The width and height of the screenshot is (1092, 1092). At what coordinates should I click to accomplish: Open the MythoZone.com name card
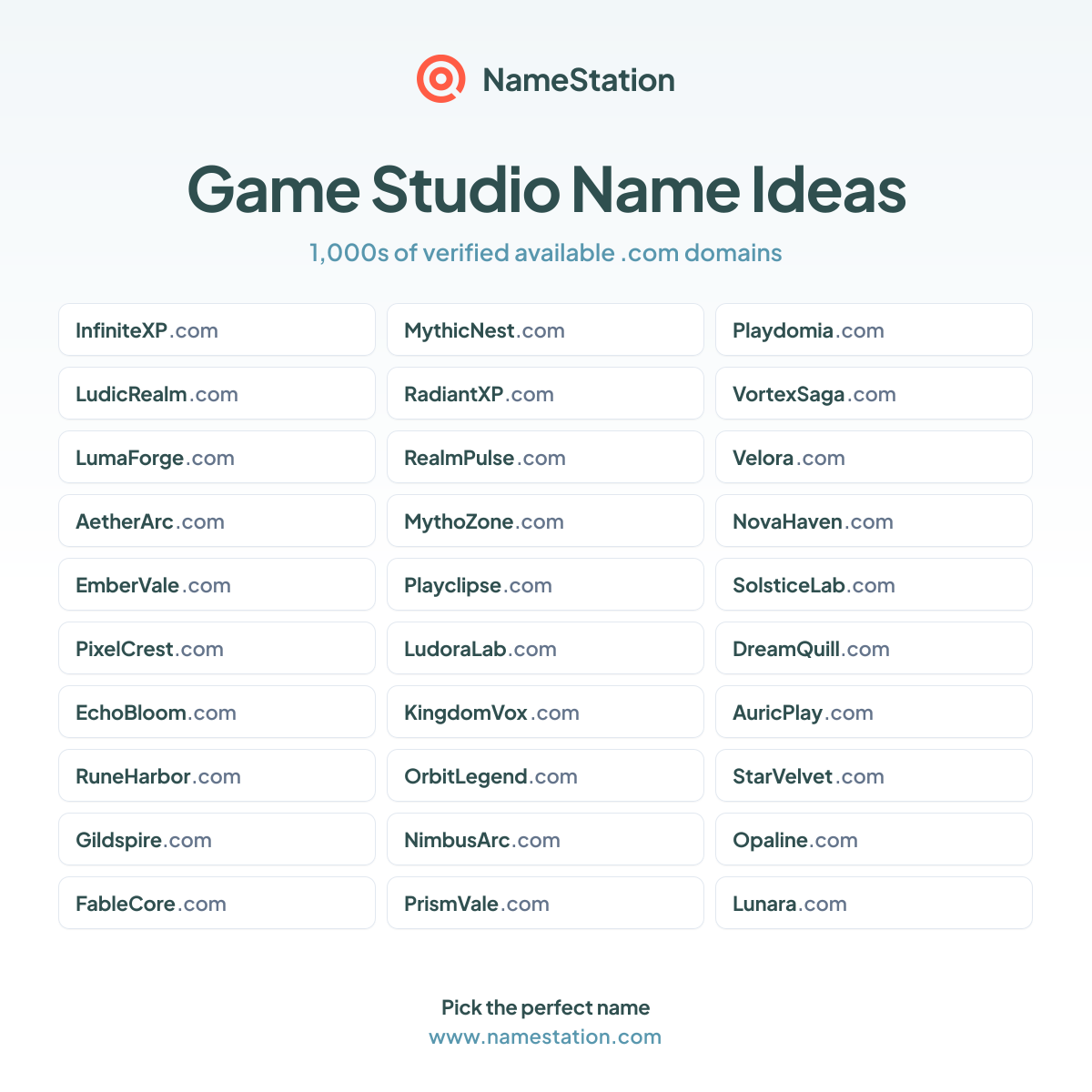click(546, 521)
